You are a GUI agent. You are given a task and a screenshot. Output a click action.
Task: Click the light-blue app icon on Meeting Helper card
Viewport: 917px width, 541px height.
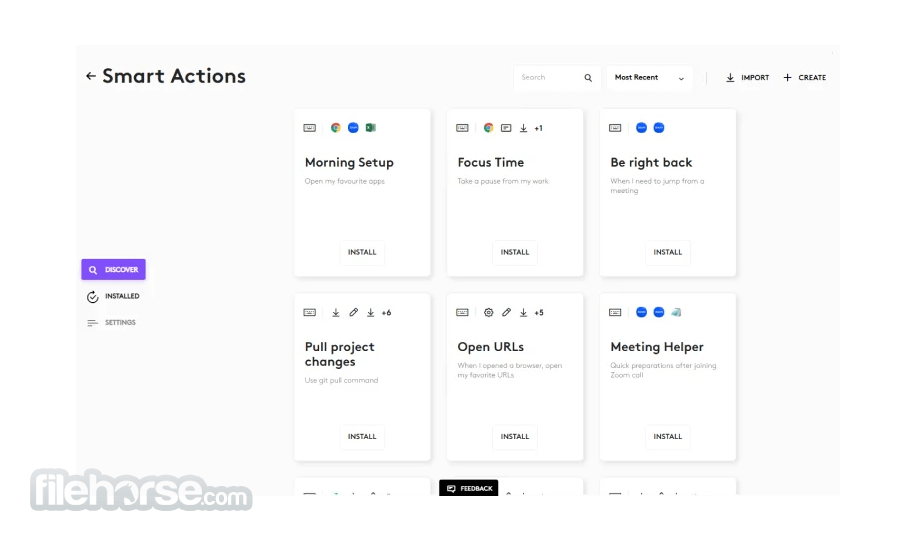coord(676,312)
